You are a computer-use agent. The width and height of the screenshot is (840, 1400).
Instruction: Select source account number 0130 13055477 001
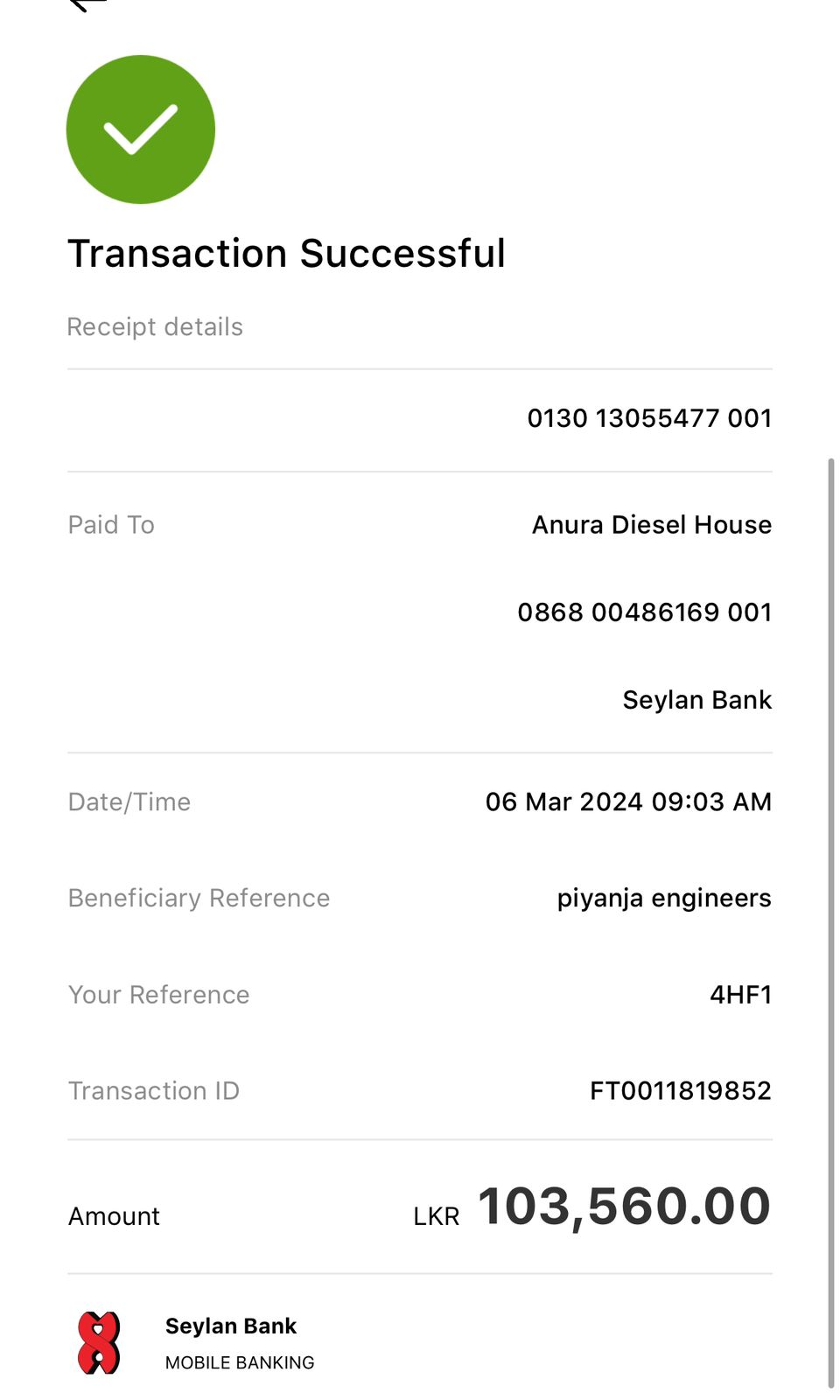pos(649,418)
